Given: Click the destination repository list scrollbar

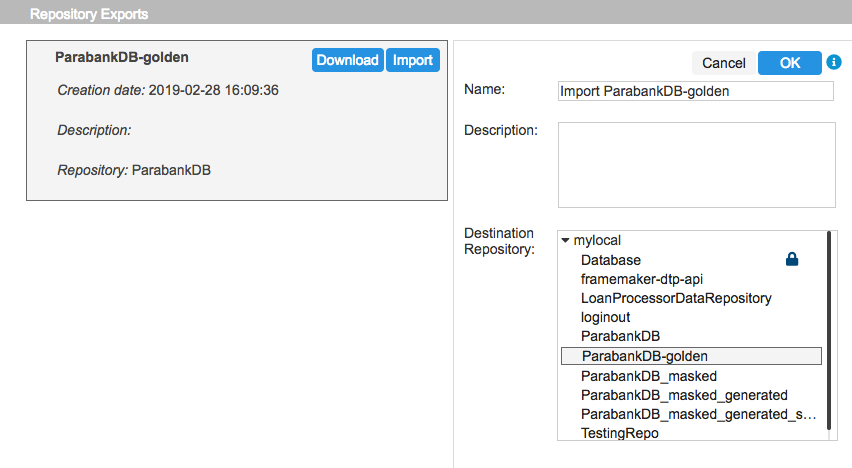Looking at the screenshot, I should pyautogui.click(x=829, y=332).
